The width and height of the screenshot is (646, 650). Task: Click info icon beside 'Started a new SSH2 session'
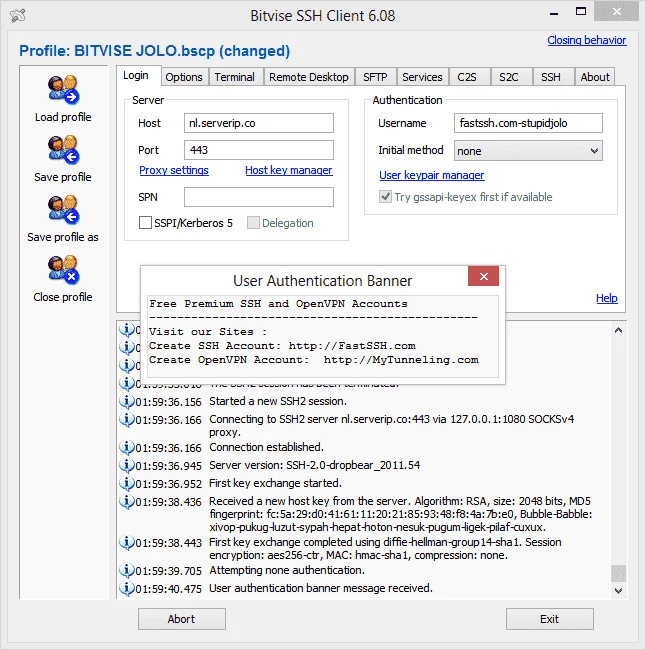126,401
